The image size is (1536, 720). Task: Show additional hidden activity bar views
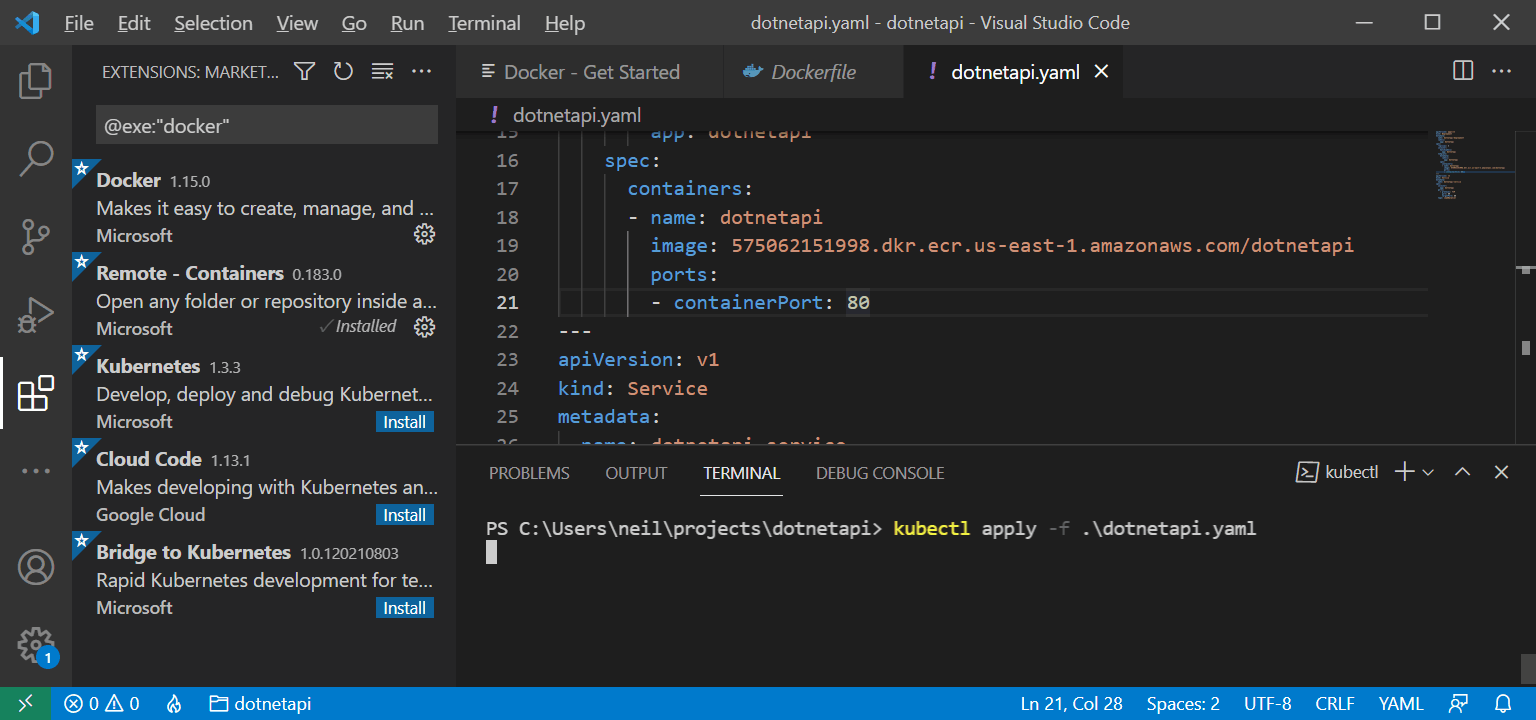pos(36,471)
